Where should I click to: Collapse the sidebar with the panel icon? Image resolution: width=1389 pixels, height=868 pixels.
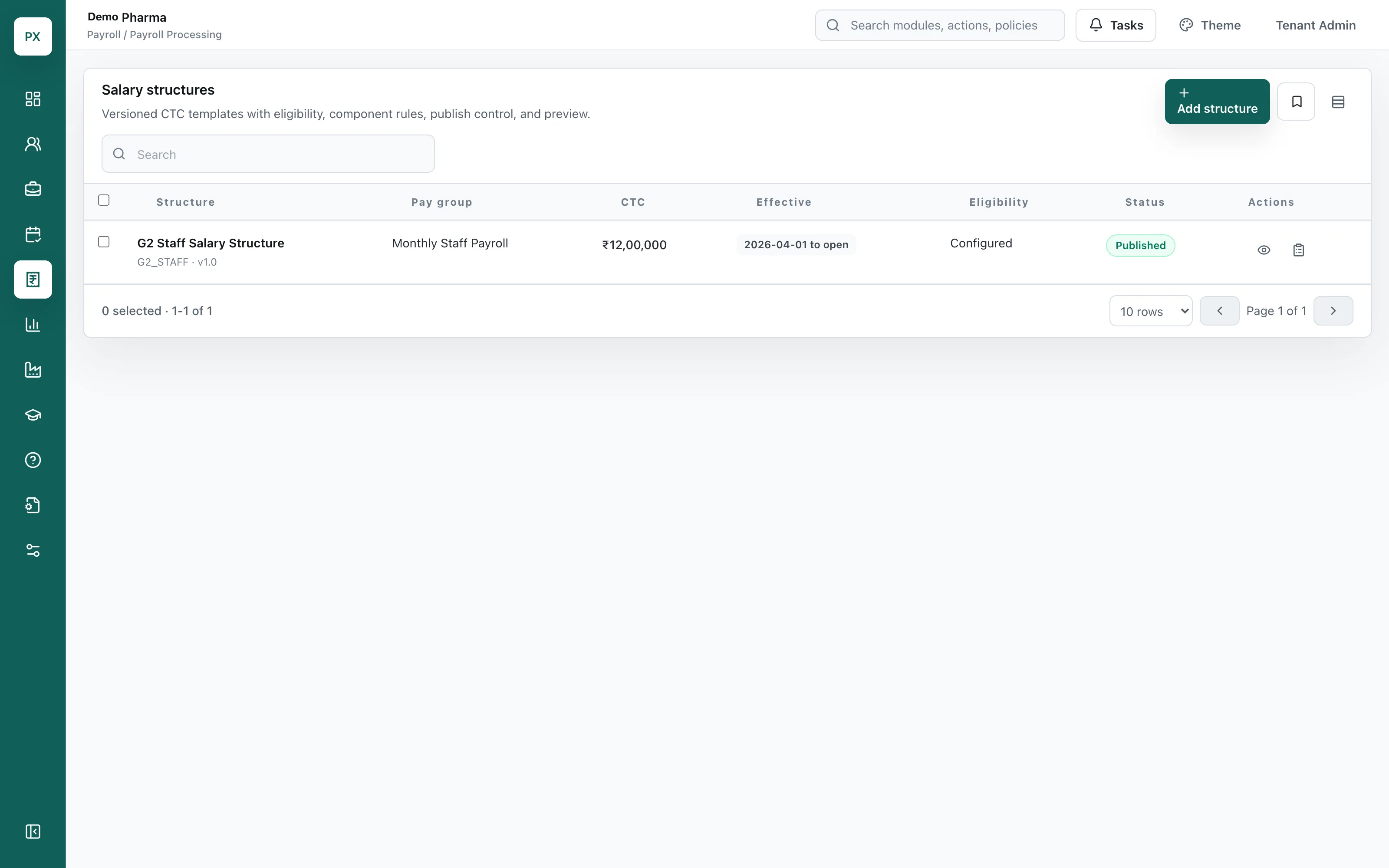pos(33,831)
